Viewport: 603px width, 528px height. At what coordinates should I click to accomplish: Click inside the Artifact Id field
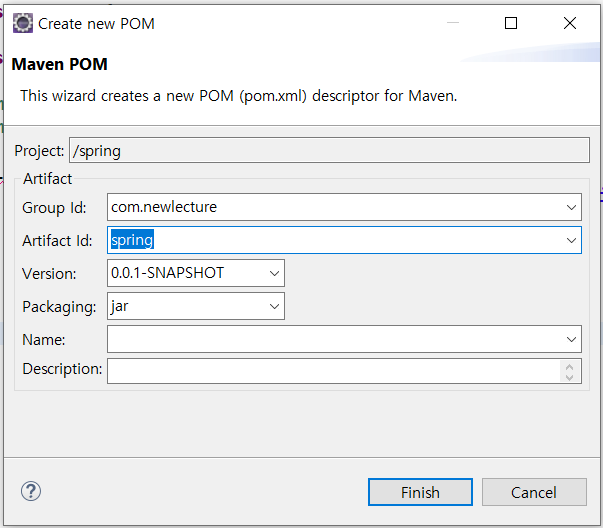coord(335,240)
